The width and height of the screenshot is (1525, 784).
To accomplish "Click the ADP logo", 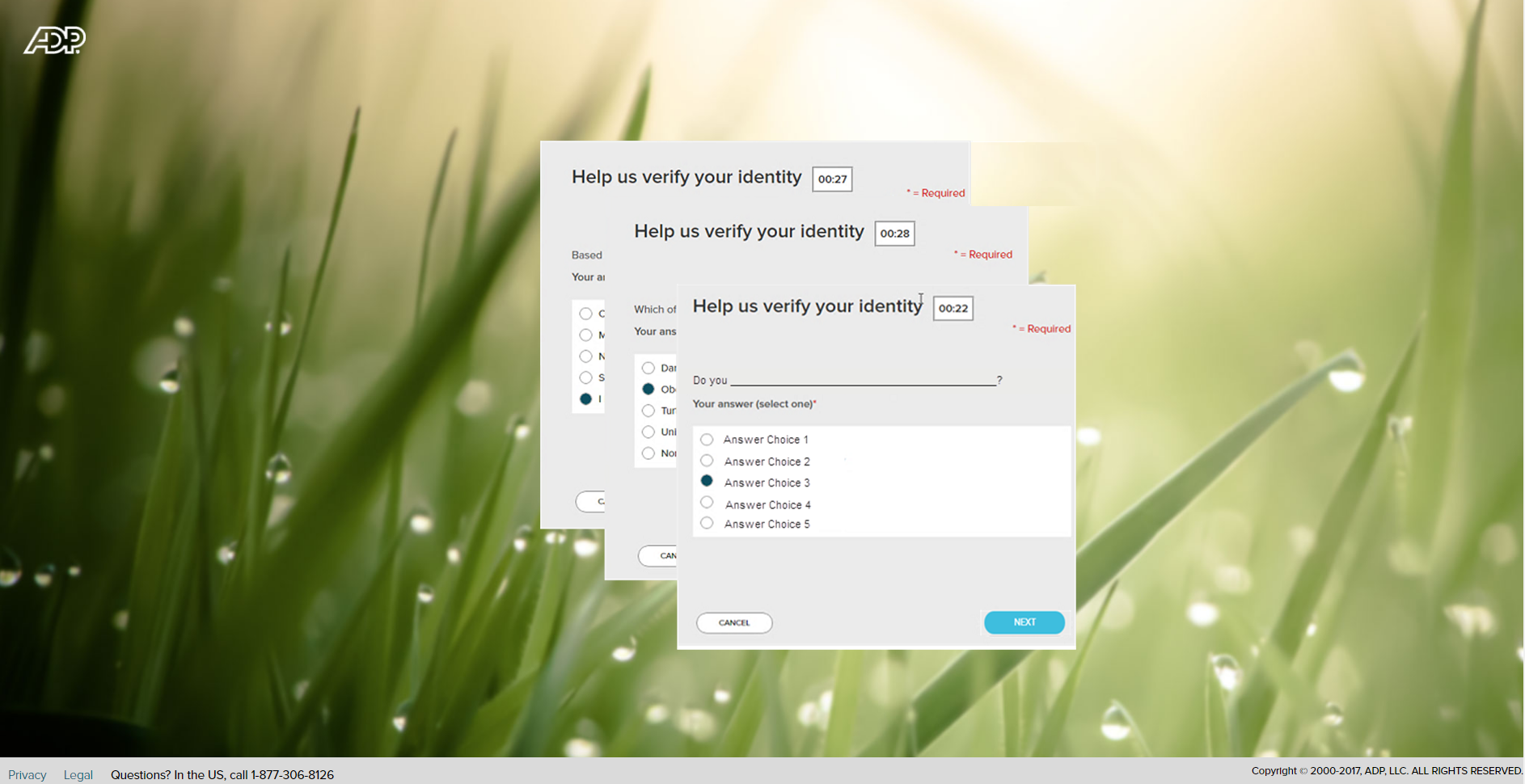I will [55, 40].
